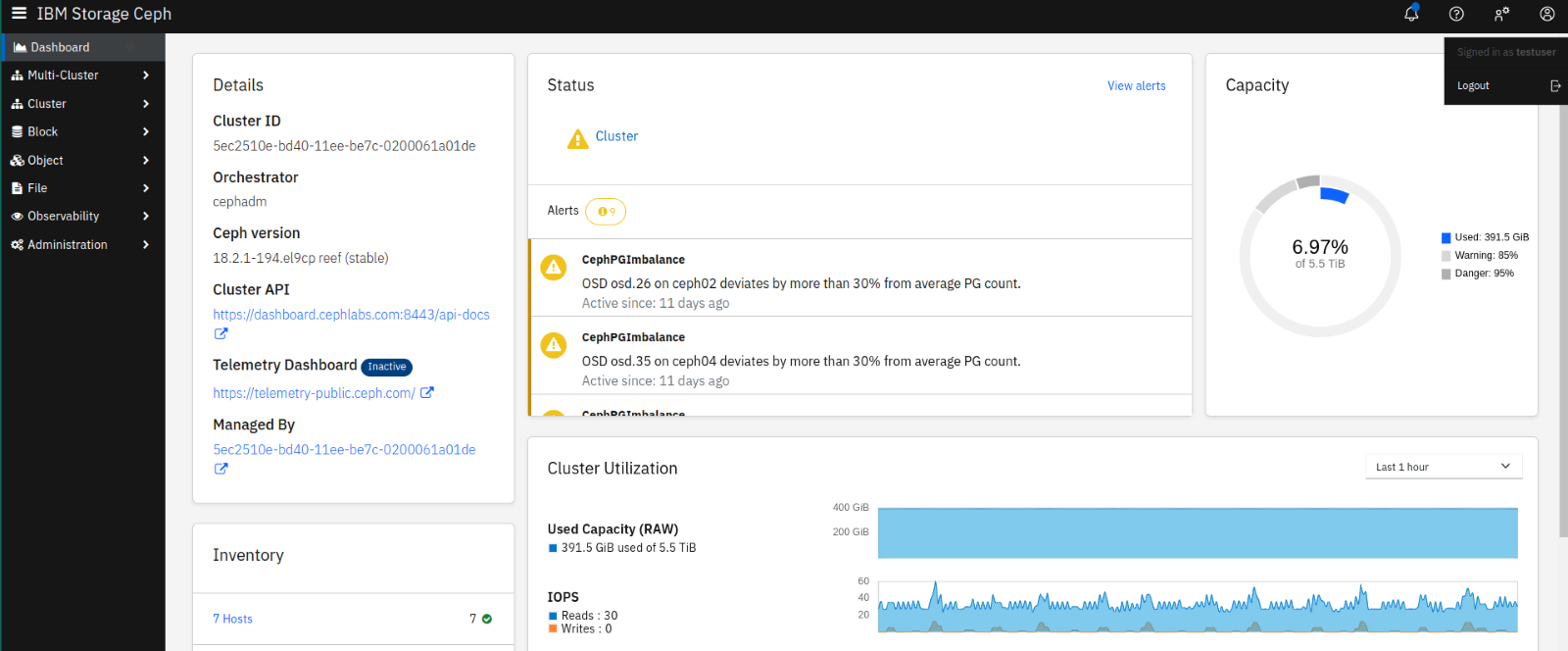Click the View alerts link

1137,86
